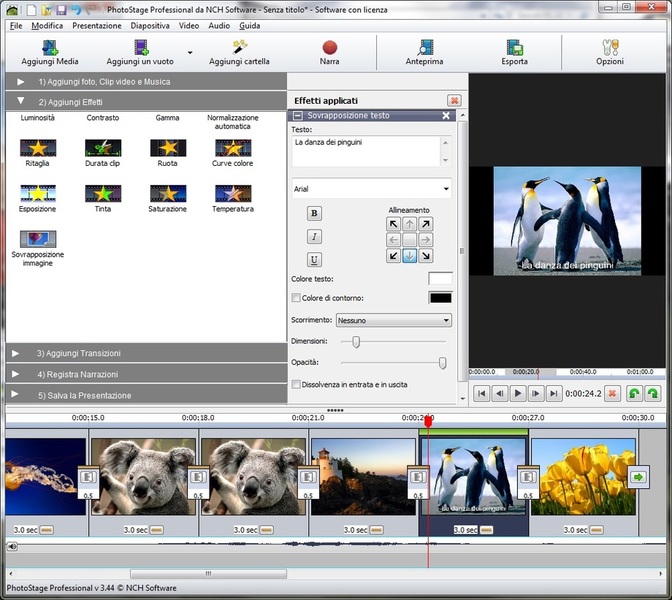Open the Modifica menu
The image size is (672, 600).
[47, 26]
